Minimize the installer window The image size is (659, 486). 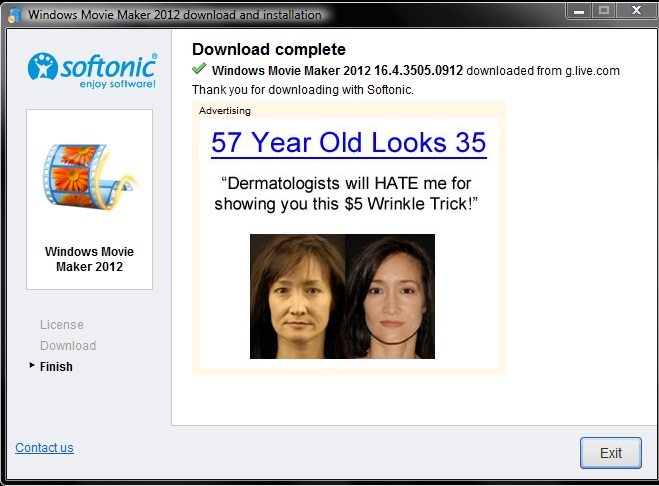point(579,11)
